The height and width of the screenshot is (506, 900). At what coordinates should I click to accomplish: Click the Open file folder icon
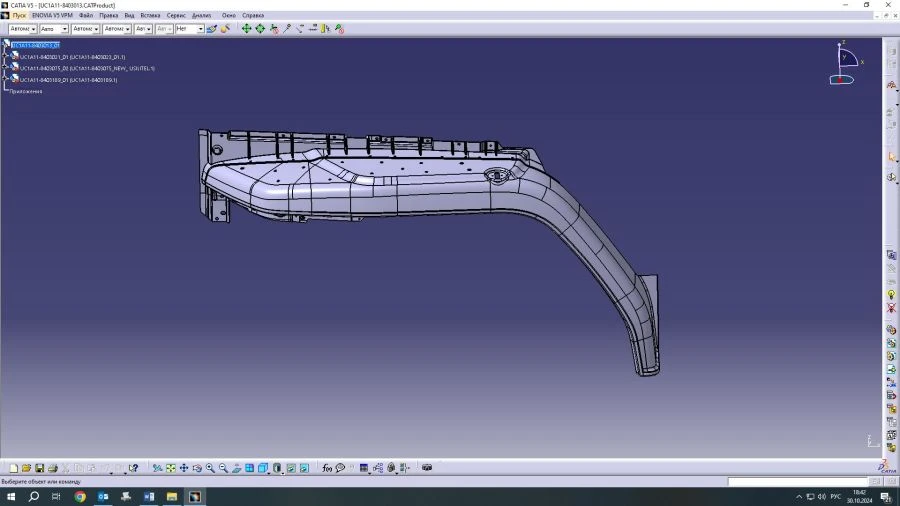[27, 468]
